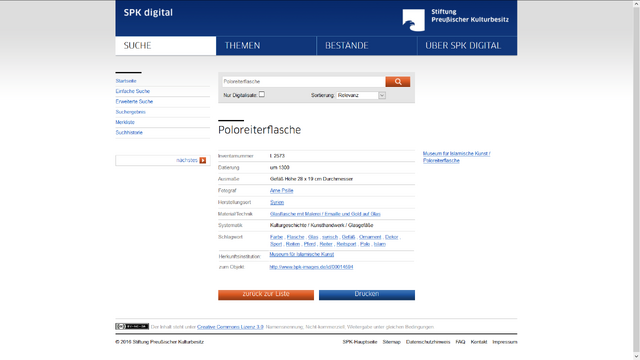Click the Drucken button
Screen dimensions: 640x360
click(367, 295)
